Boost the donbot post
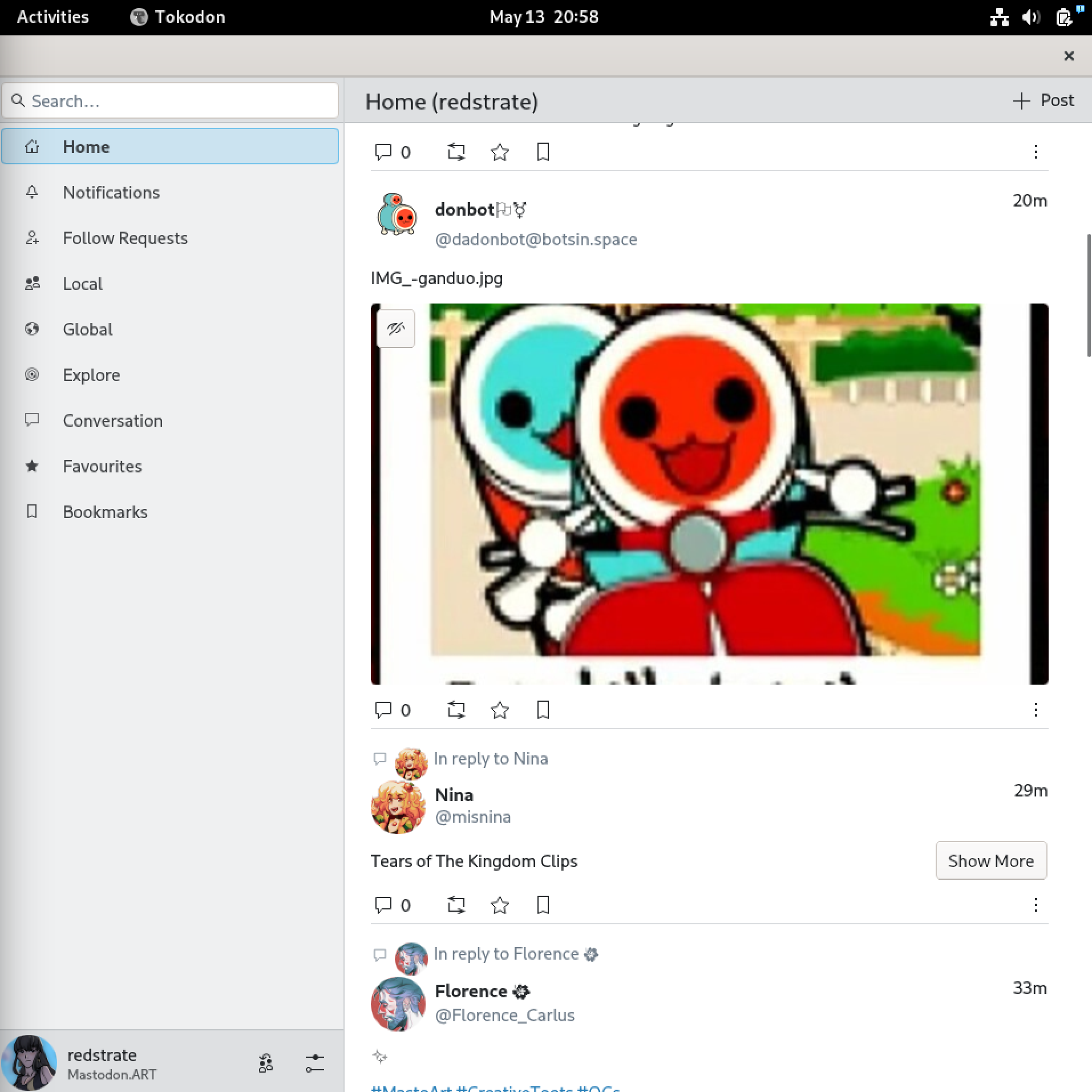Screen dimensions: 1092x1092 pyautogui.click(x=456, y=710)
